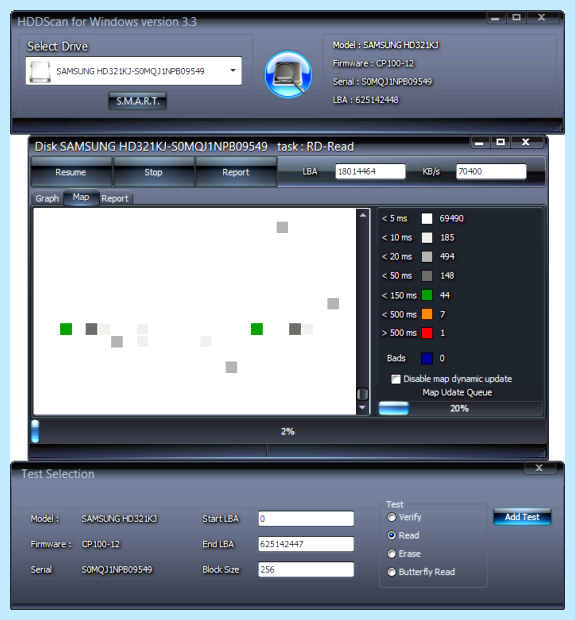
Task: Close the RD-Read task window
Action: [x=526, y=142]
